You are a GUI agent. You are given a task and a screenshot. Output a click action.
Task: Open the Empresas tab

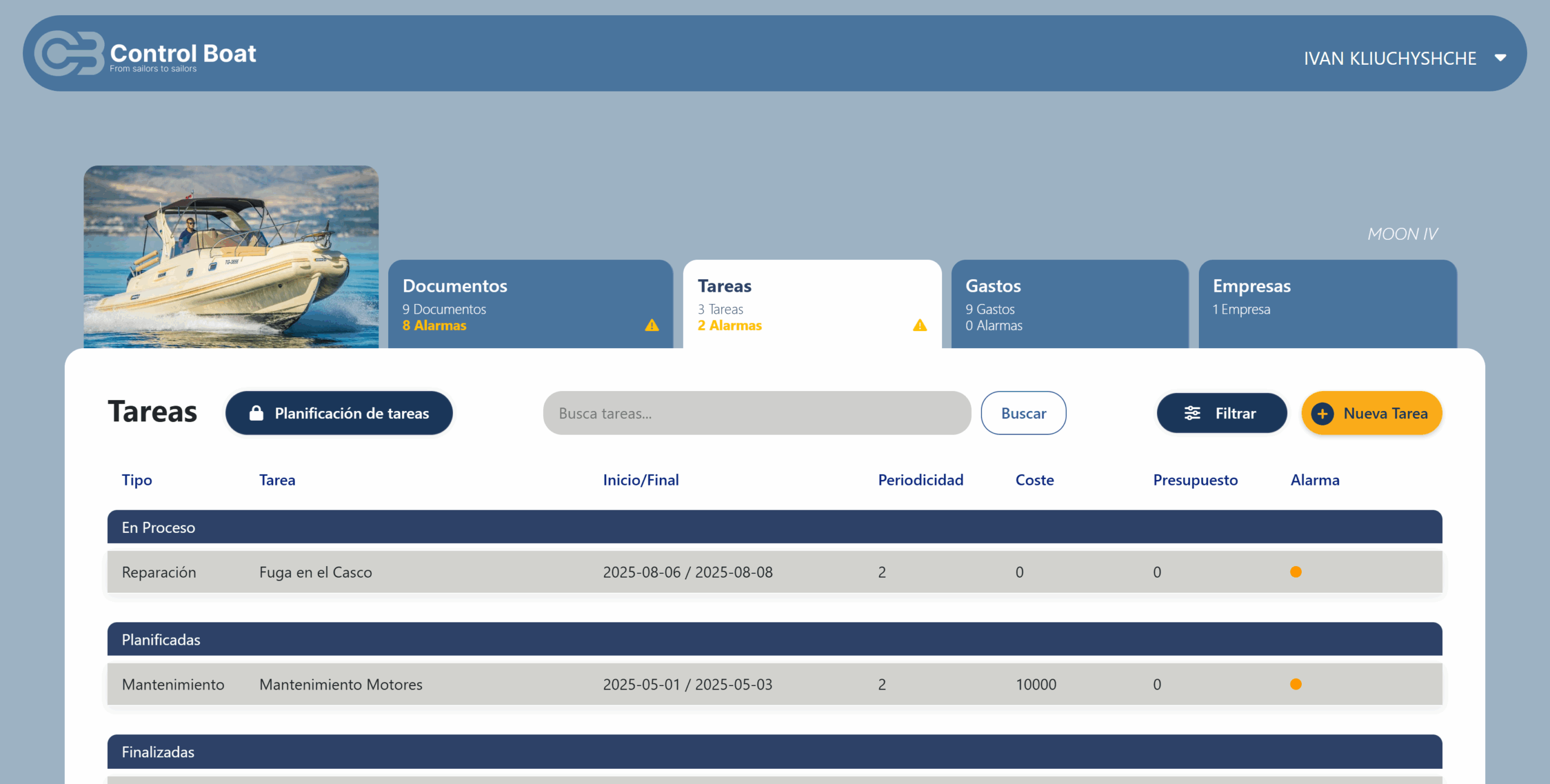pos(1327,303)
